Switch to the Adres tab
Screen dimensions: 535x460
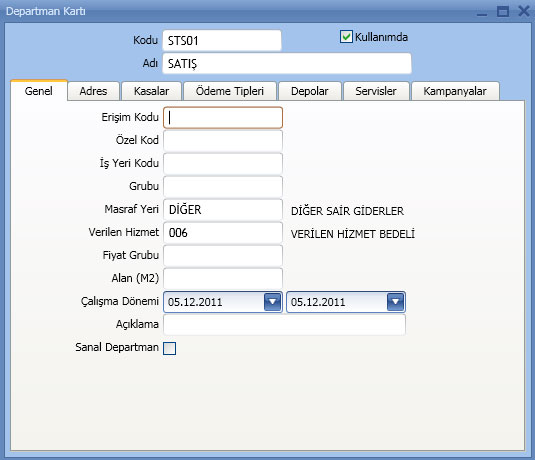pyautogui.click(x=93, y=91)
